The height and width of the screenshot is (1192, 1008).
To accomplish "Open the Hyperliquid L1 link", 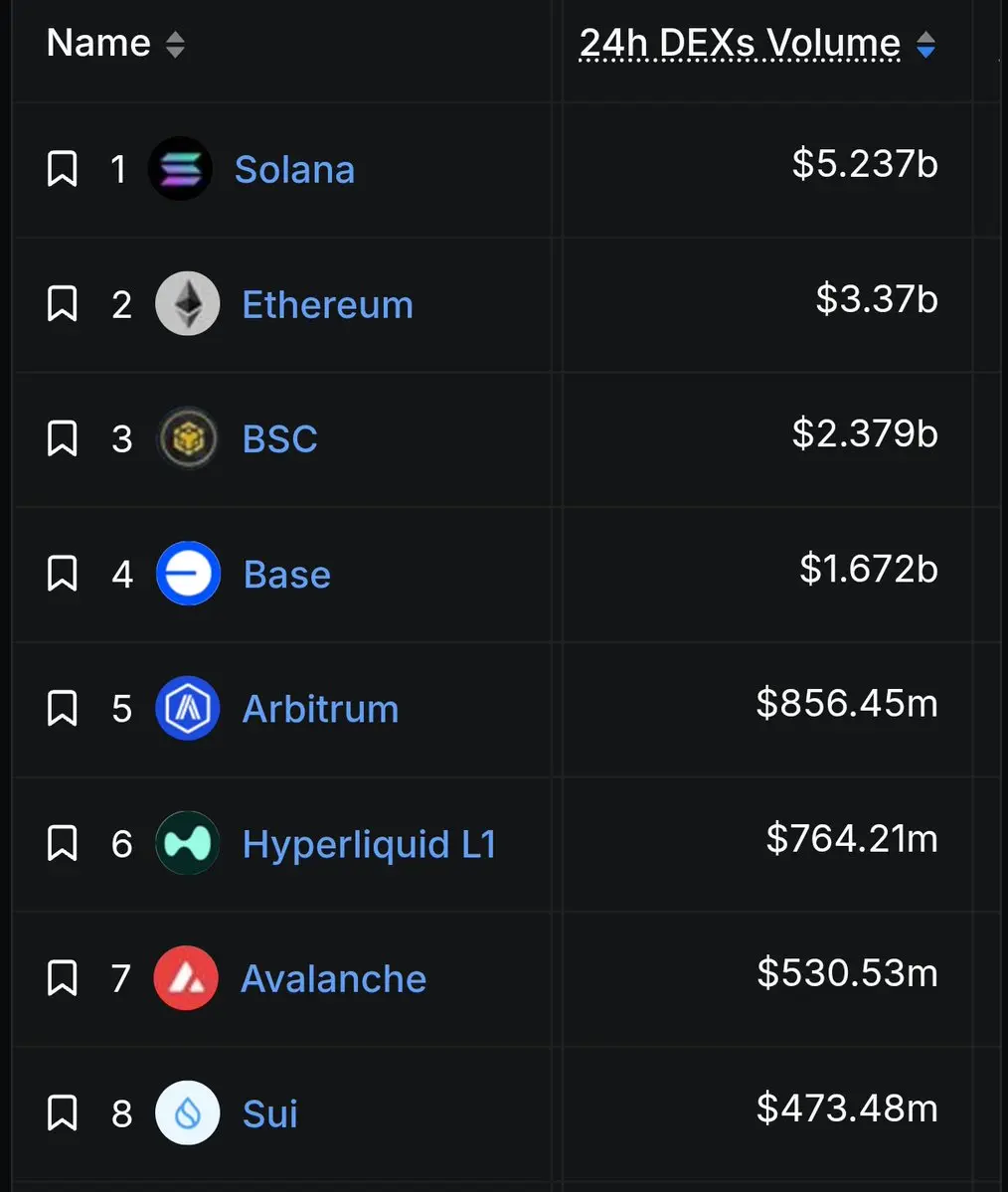I will coord(370,844).
